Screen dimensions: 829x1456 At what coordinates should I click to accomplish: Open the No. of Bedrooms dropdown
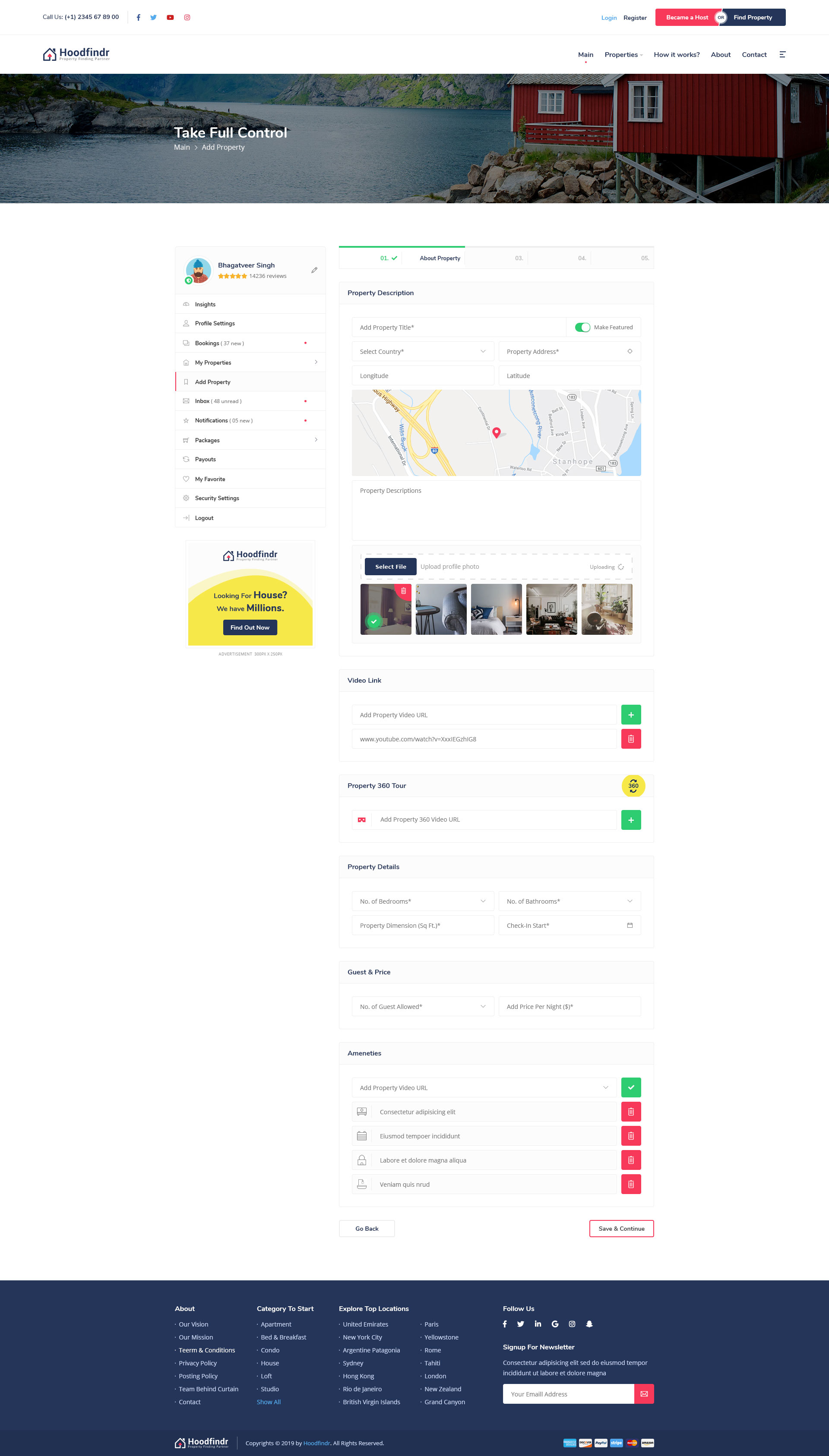tap(422, 901)
